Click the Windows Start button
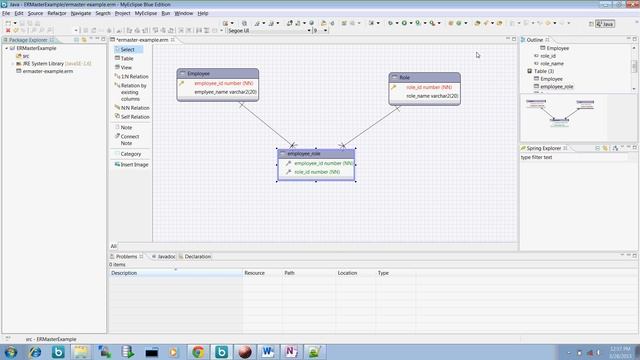 click(11, 352)
